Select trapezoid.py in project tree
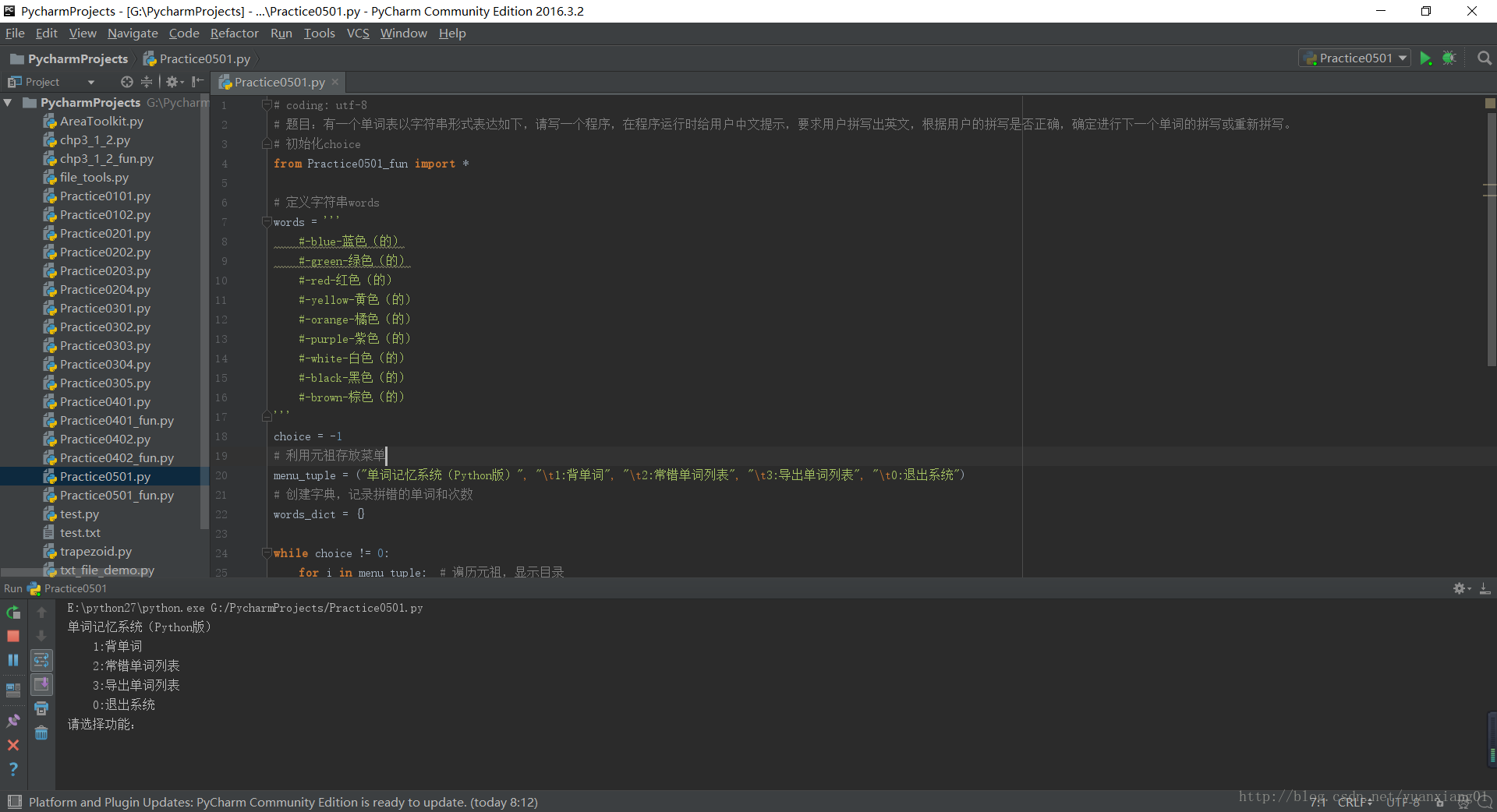This screenshot has height=812, width=1497. (x=96, y=552)
